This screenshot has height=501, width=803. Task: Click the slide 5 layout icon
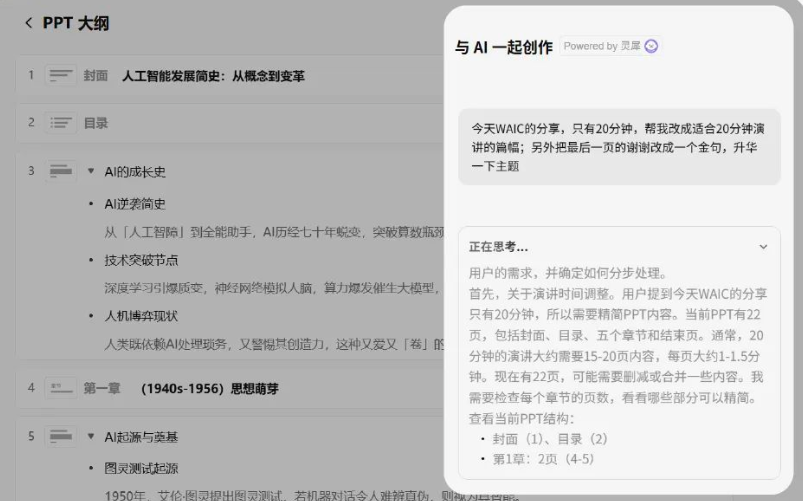(62, 436)
